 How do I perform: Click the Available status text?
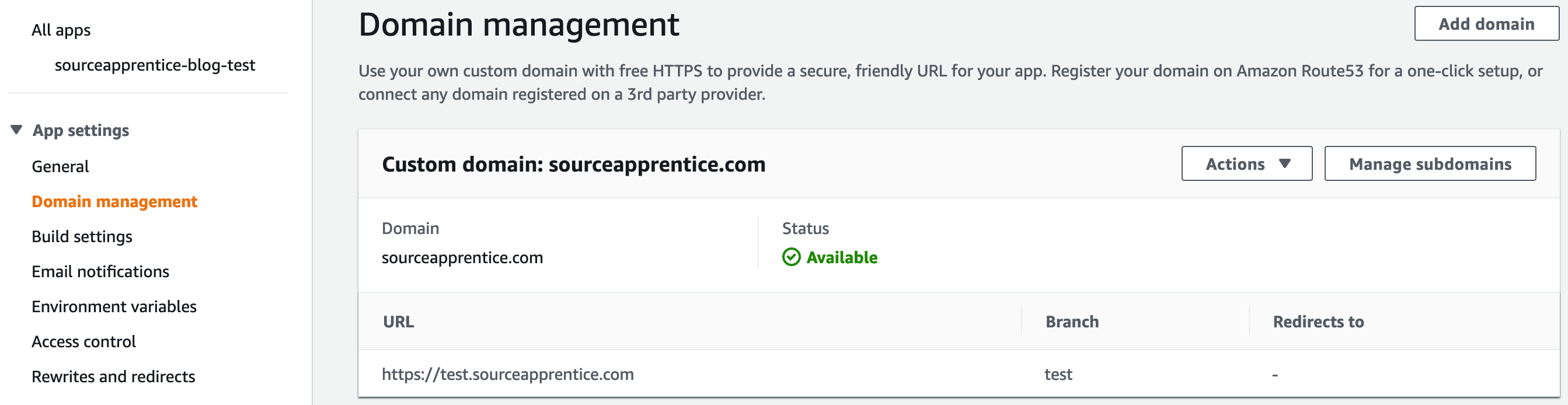pos(842,257)
